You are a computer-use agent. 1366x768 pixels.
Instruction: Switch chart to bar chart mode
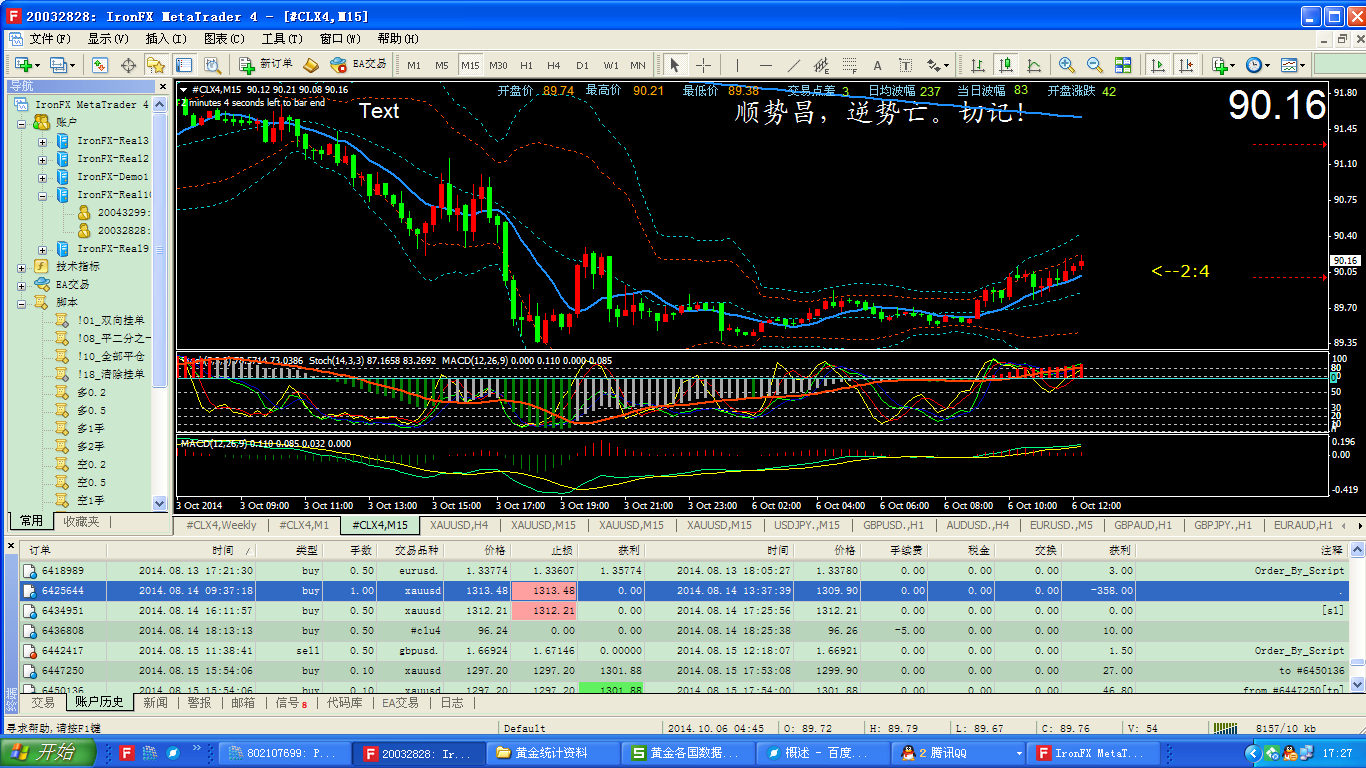tap(978, 65)
